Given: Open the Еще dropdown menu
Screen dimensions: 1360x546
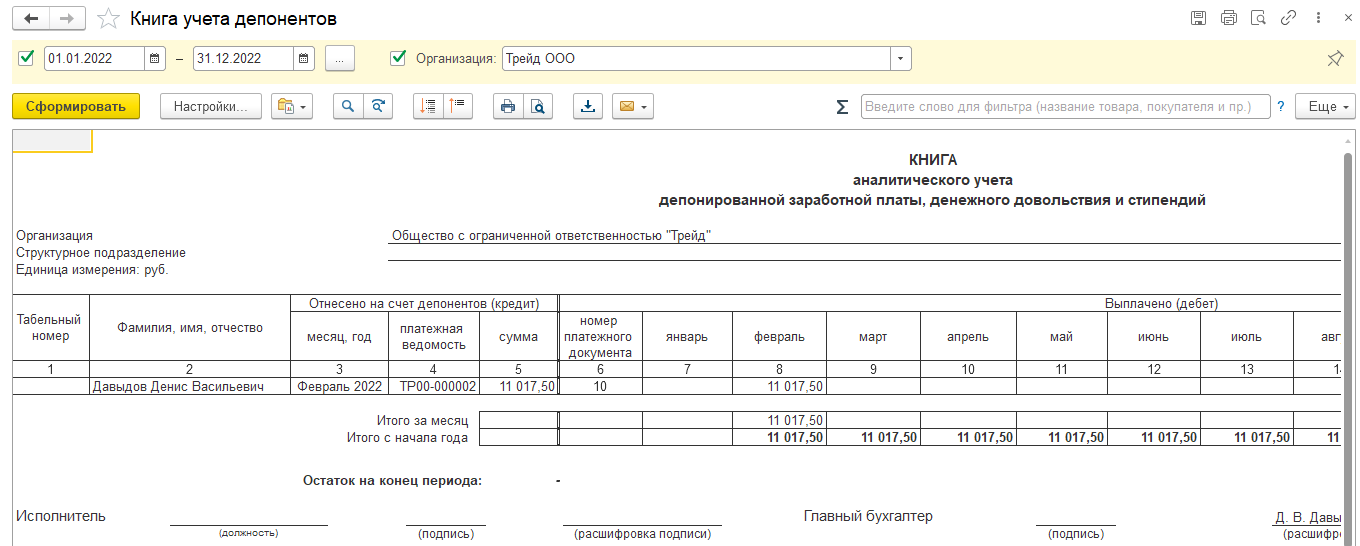Looking at the screenshot, I should (1325, 107).
